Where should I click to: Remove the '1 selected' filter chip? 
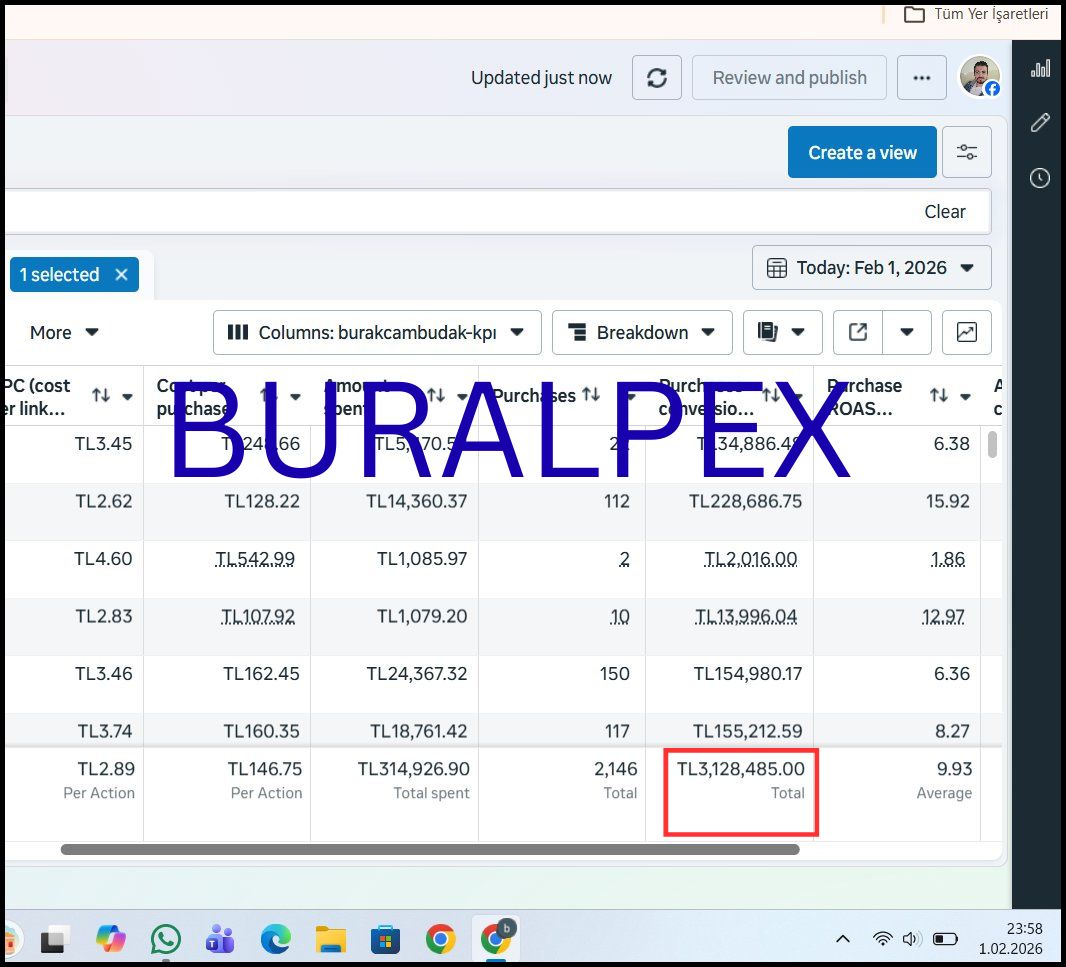(x=121, y=275)
